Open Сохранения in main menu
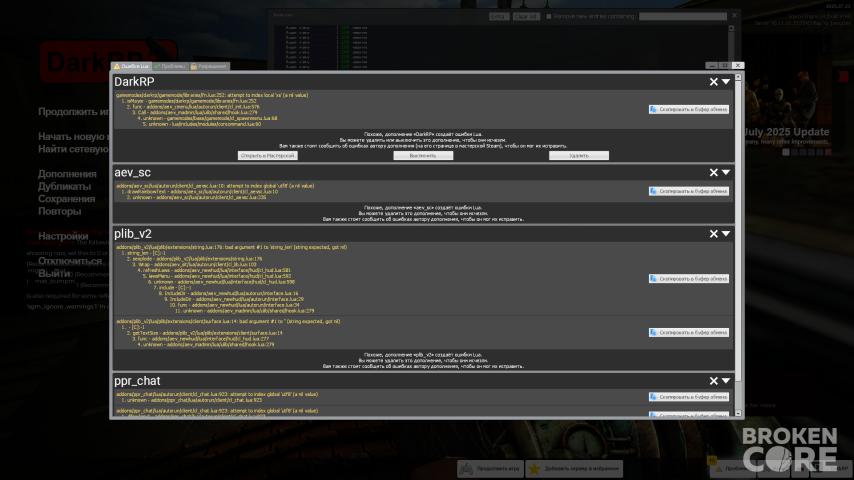 click(x=66, y=199)
